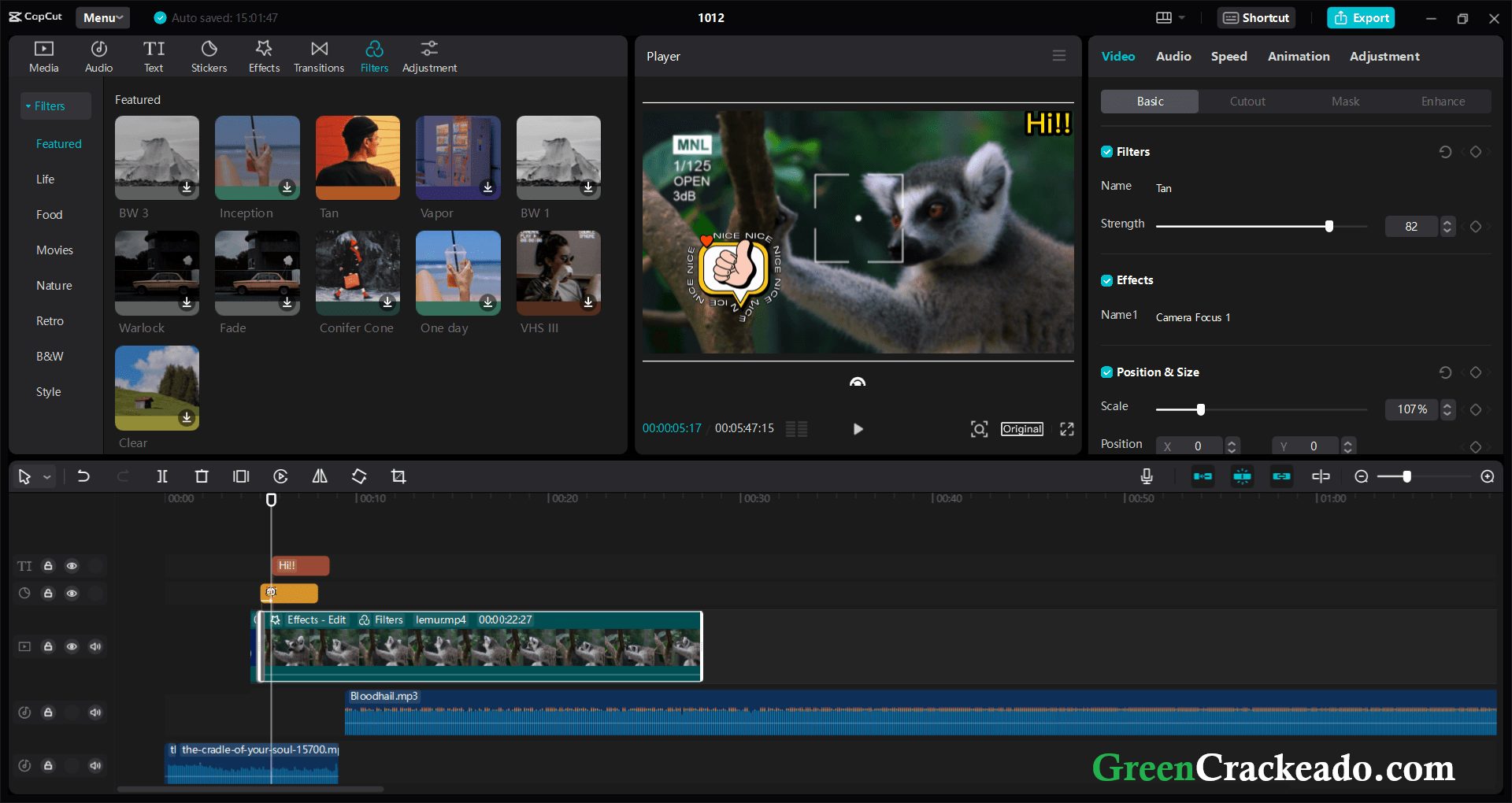Select the Crop tool icon
The width and height of the screenshot is (1512, 803).
tap(398, 476)
